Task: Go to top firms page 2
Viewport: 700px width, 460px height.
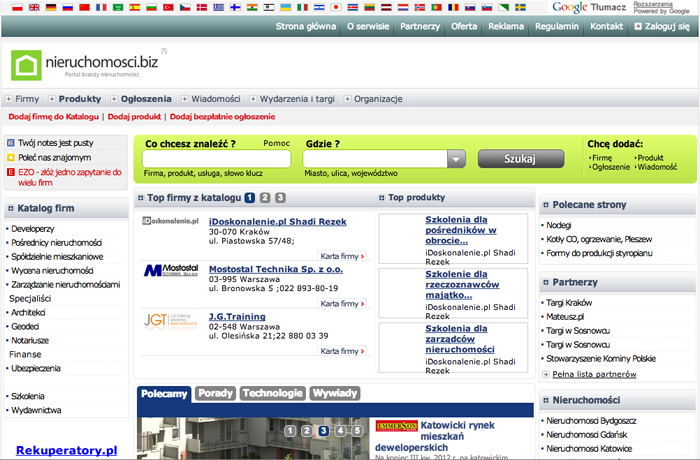Action: tap(265, 197)
